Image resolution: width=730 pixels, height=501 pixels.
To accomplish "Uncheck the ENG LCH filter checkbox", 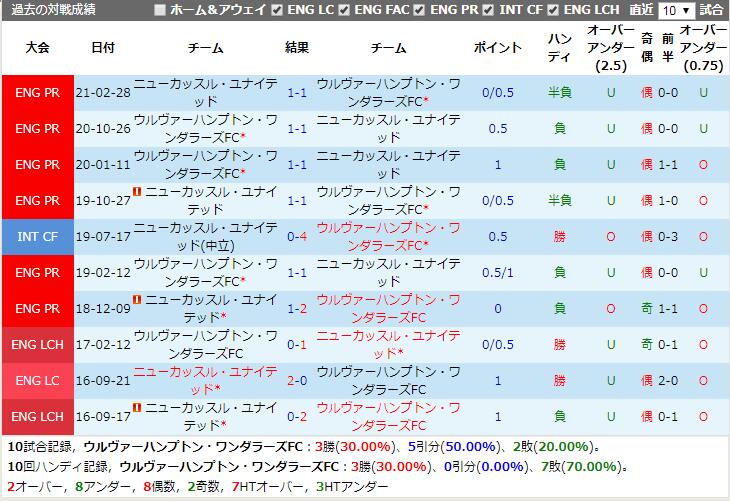I will 553,10.
